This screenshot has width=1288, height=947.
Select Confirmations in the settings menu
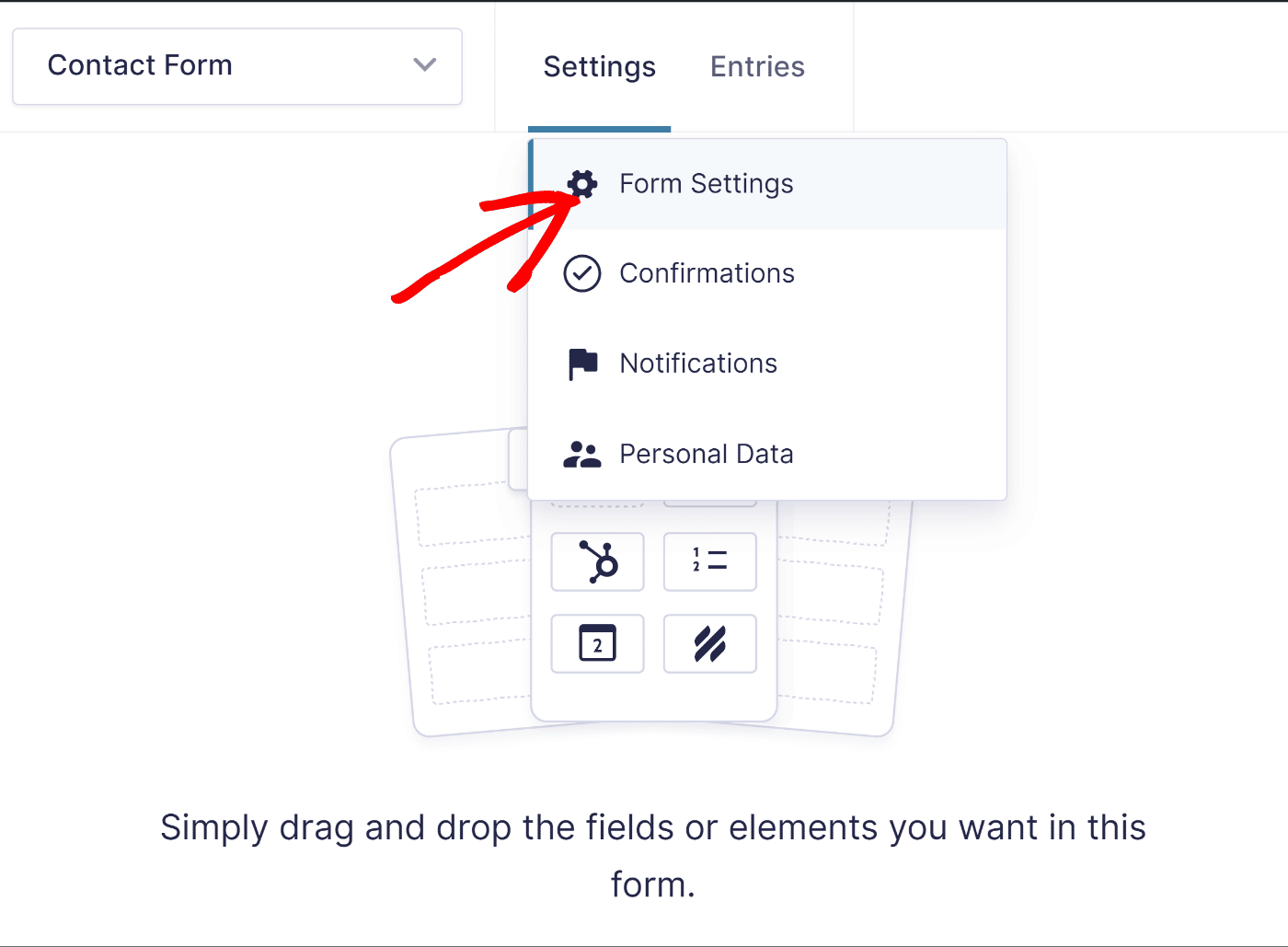707,272
